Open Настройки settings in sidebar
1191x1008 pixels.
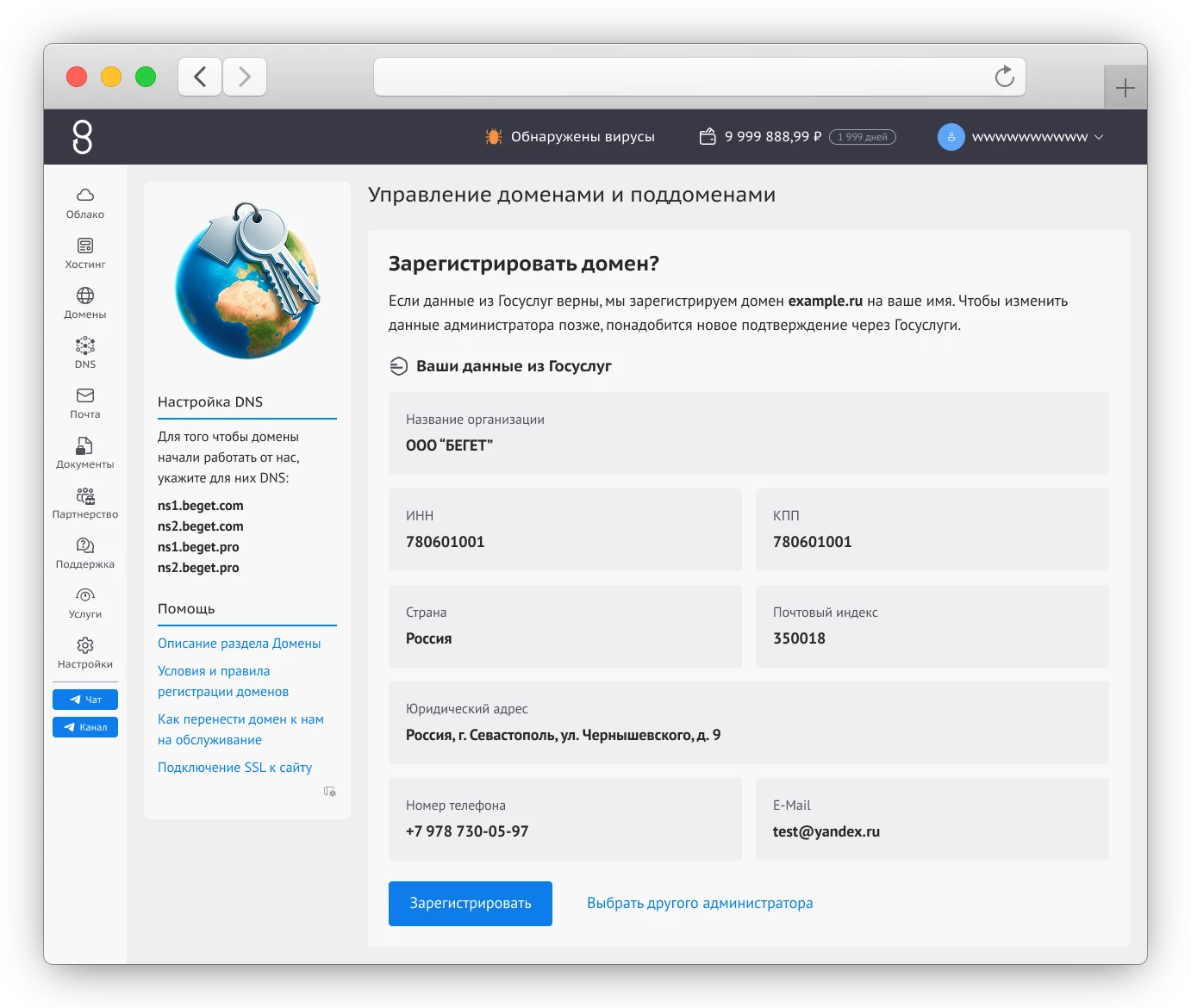[x=85, y=653]
